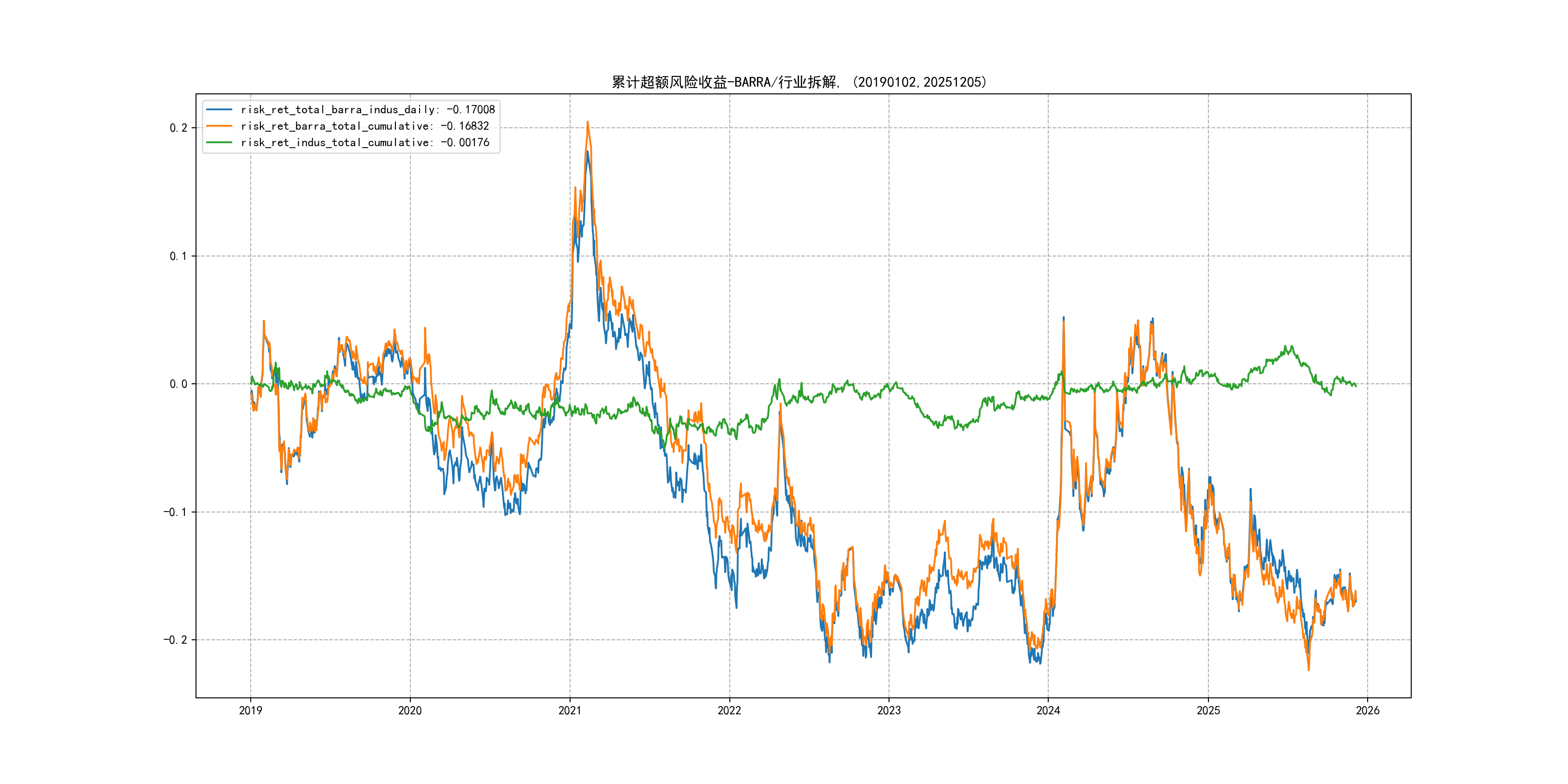Click the 2023 x-axis tick label
The image size is (1568, 784).
pos(889,710)
